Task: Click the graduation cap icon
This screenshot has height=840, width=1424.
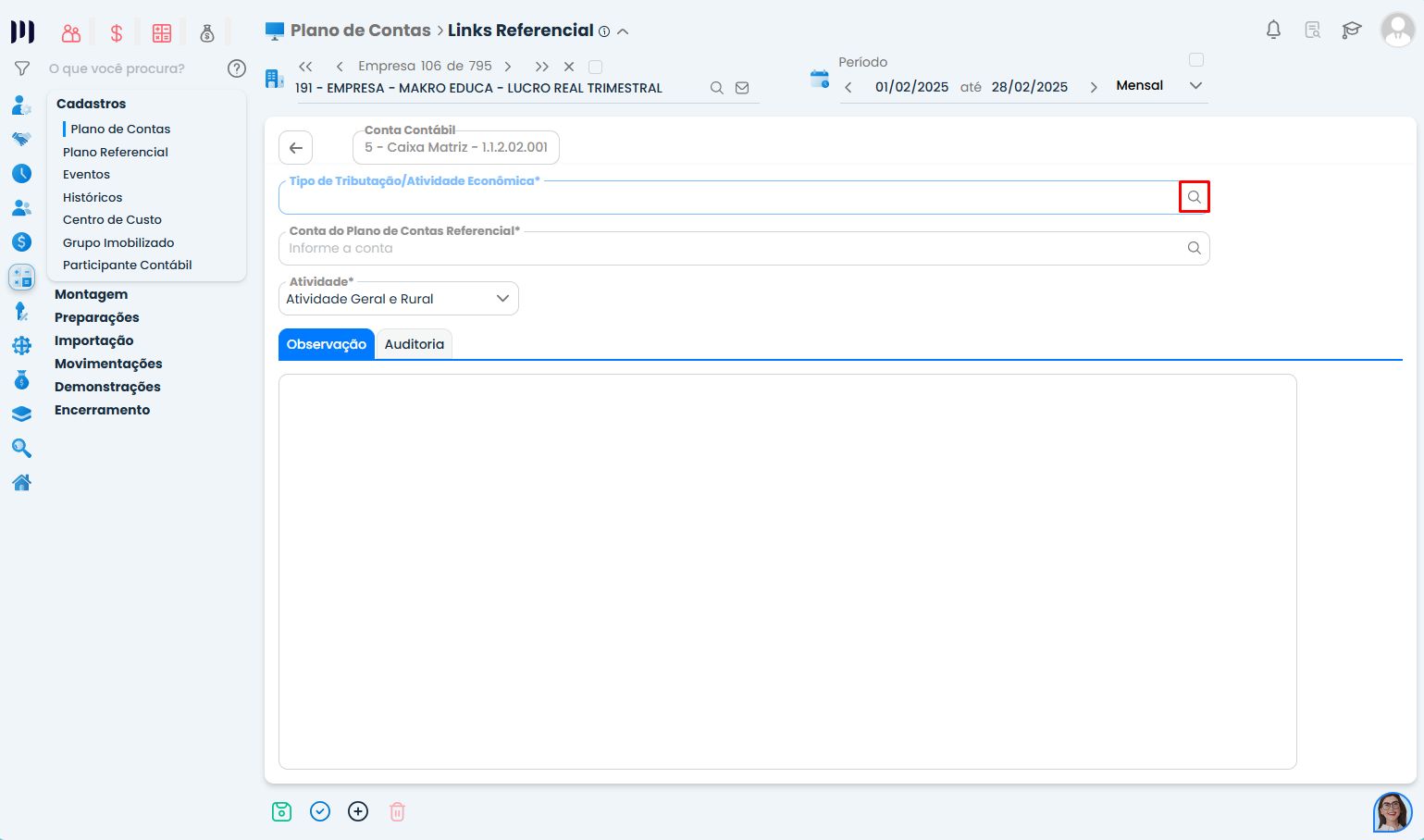Action: [1351, 30]
